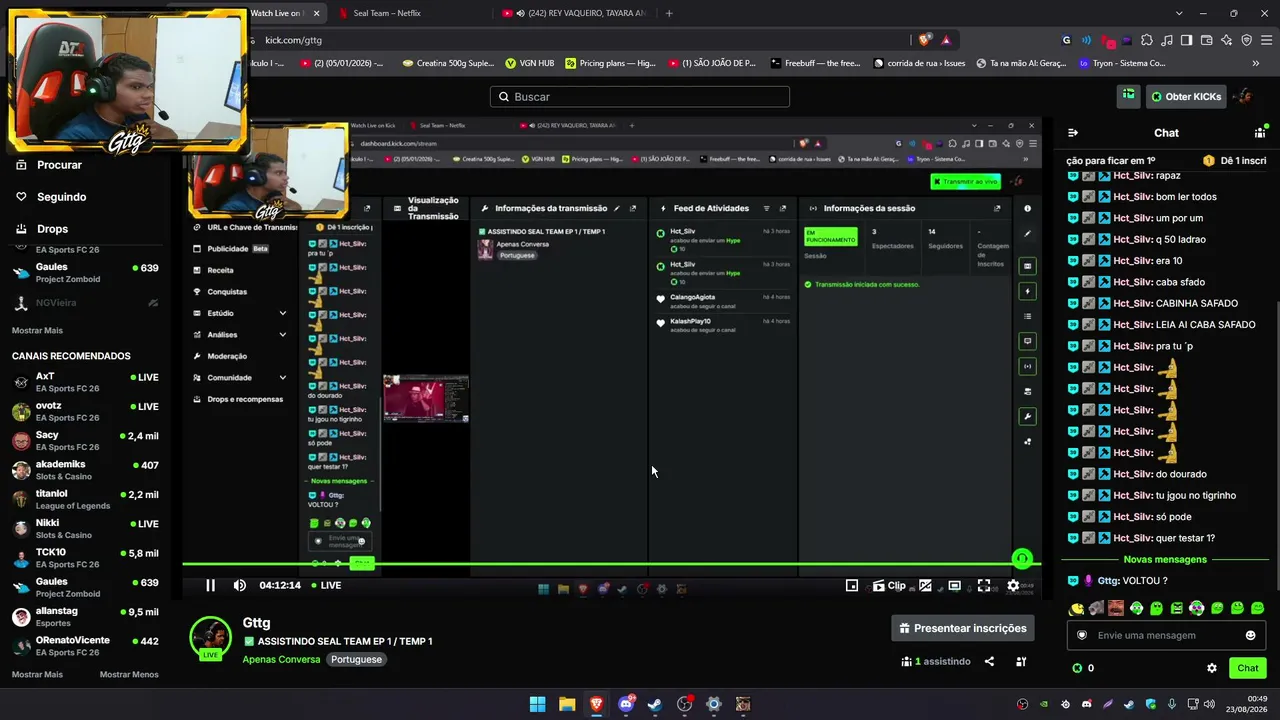Open Brave VPN shield icon

point(1247,40)
